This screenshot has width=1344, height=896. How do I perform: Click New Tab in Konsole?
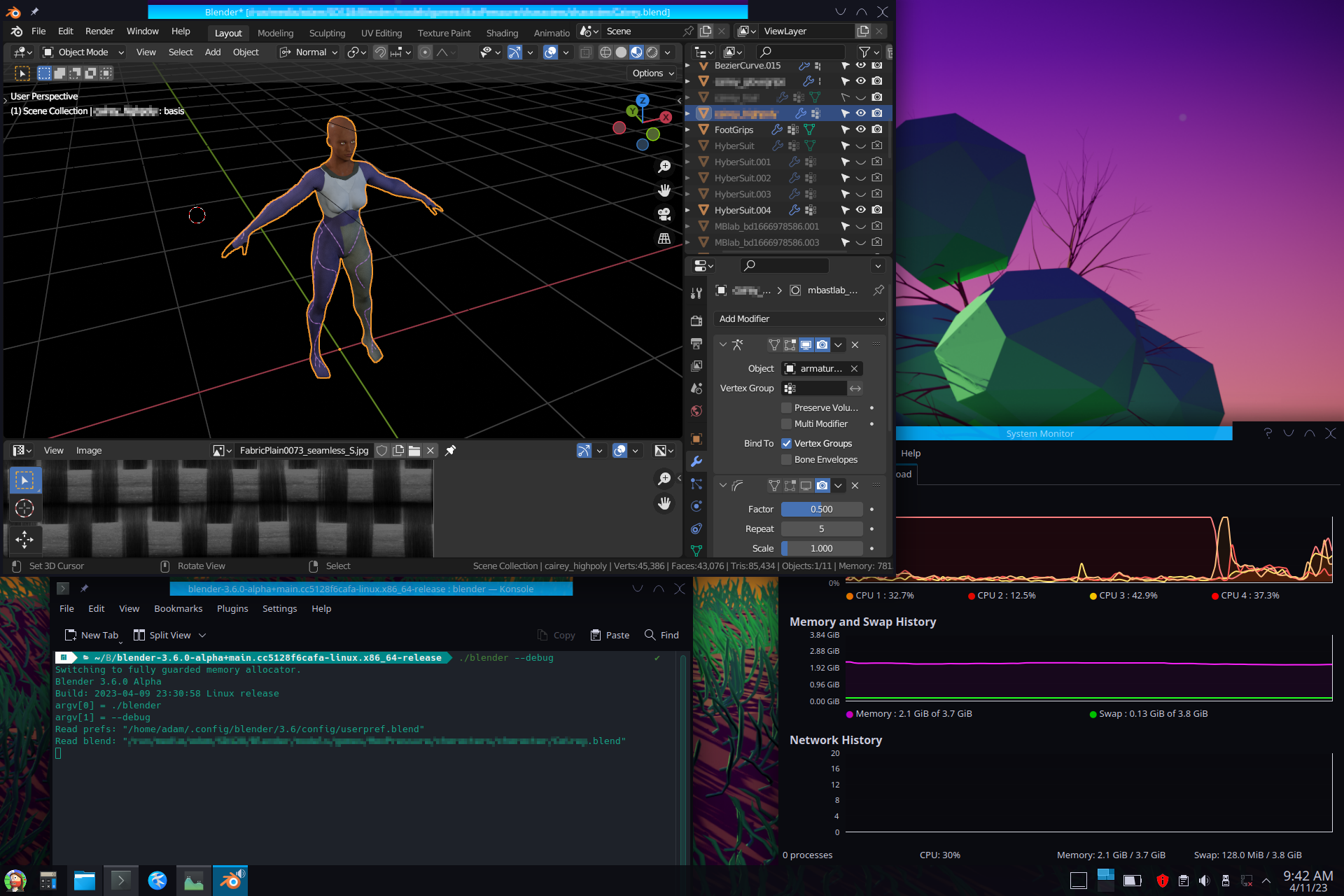pos(92,635)
